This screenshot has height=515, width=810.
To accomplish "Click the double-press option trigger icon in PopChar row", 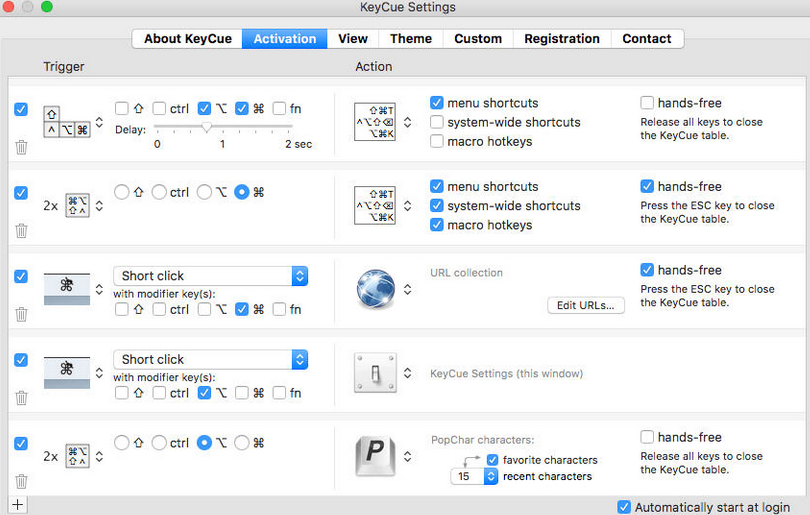I will pos(77,456).
